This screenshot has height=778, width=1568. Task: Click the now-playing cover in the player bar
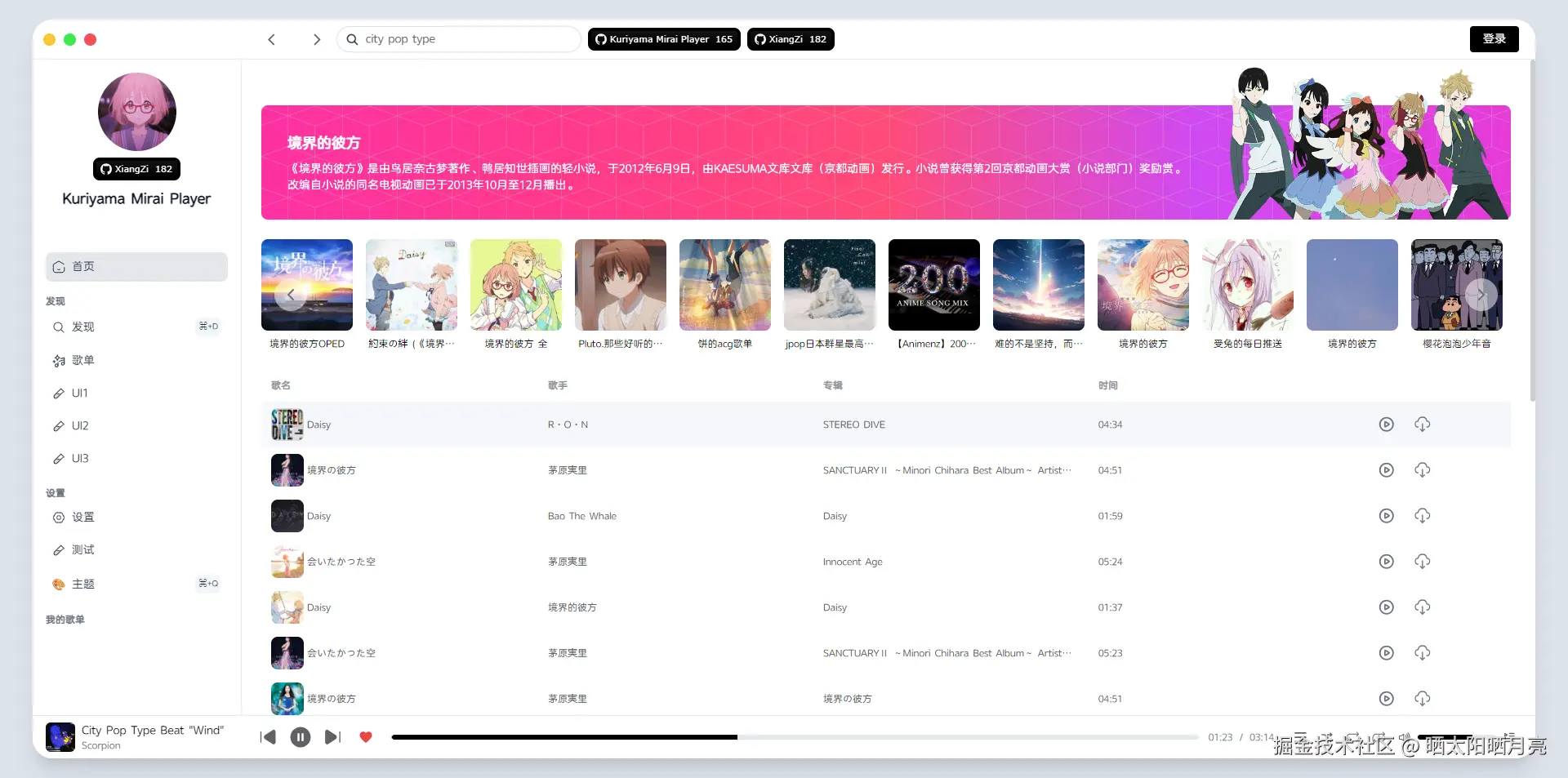[60, 737]
